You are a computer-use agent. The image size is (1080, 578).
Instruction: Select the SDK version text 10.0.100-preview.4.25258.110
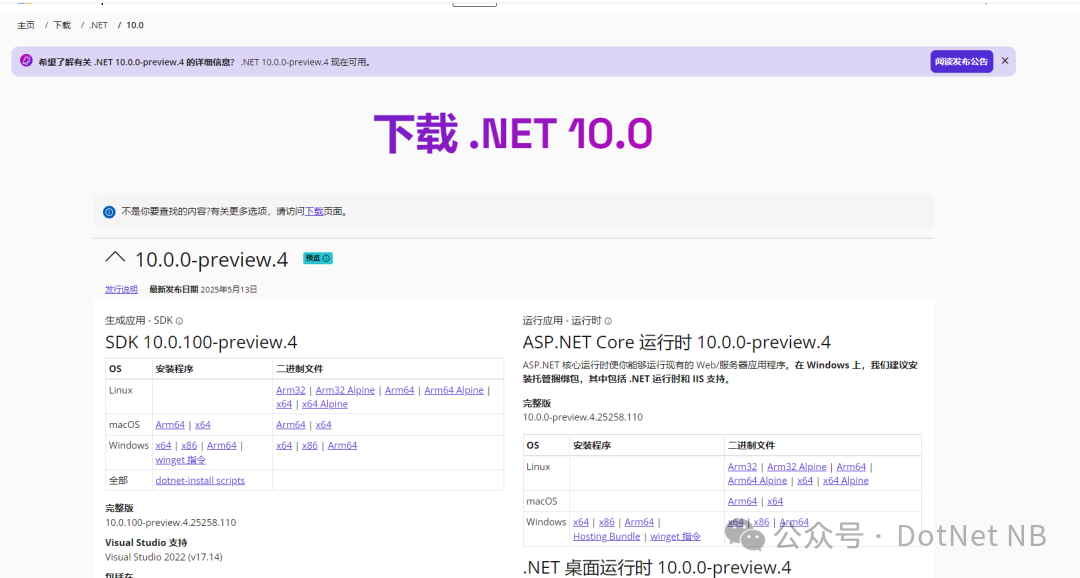click(171, 523)
